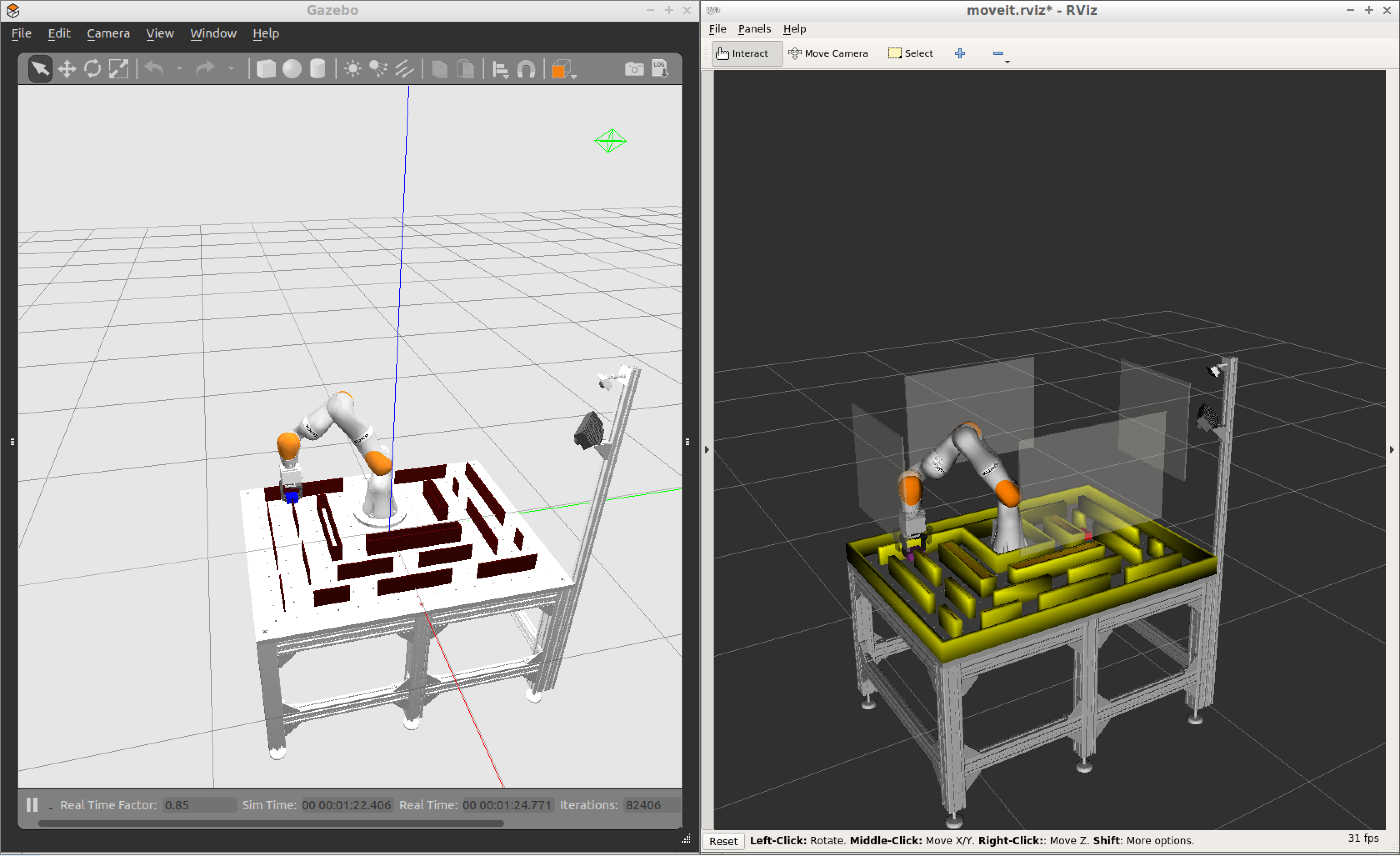Screen dimensions: 1400x856
Task: Switch to the Rotate tool
Action: (92, 68)
